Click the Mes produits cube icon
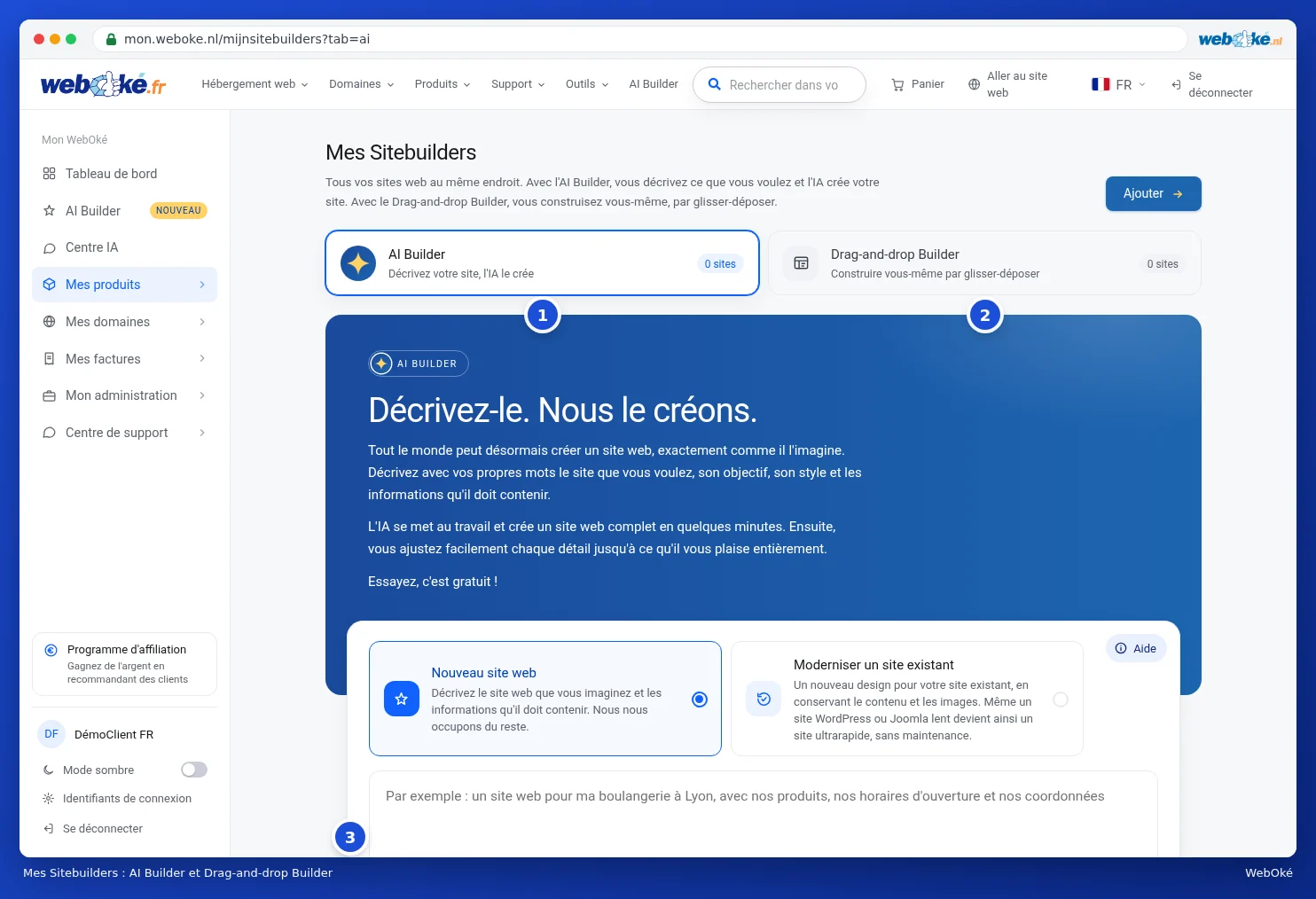 49,285
